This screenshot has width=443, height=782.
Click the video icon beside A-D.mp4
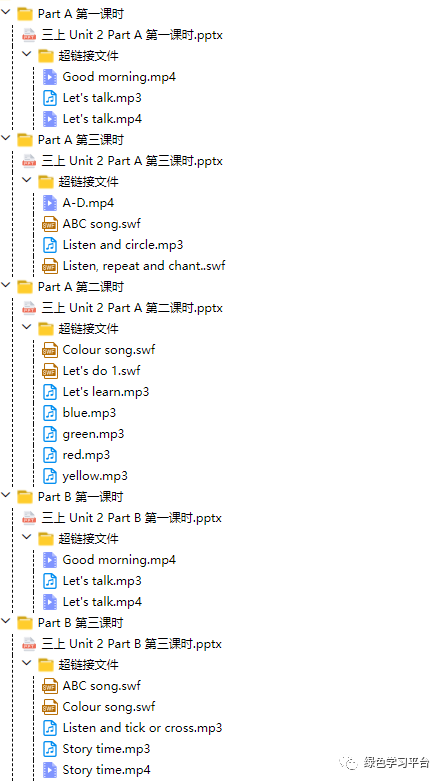(50, 203)
